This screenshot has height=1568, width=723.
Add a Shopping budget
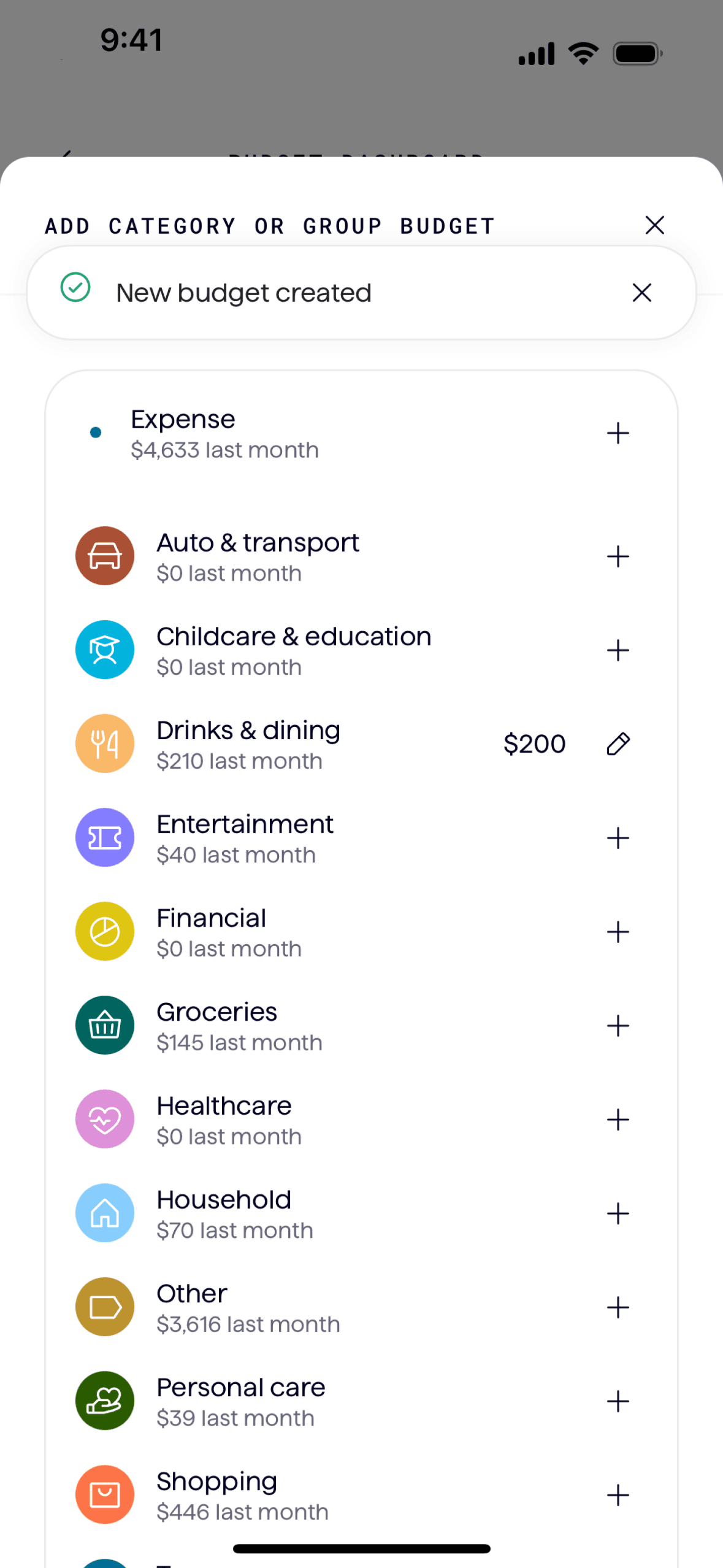point(618,1495)
